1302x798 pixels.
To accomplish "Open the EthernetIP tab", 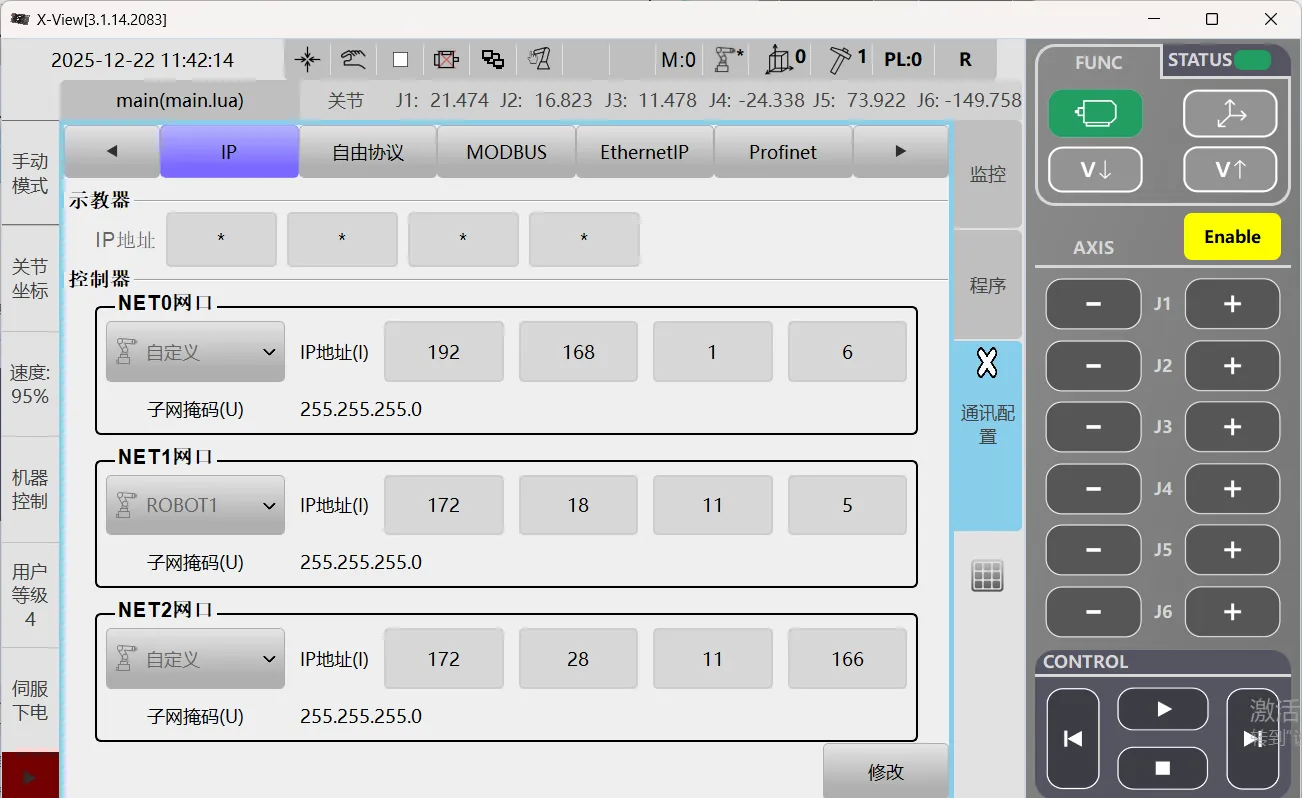I will click(644, 152).
